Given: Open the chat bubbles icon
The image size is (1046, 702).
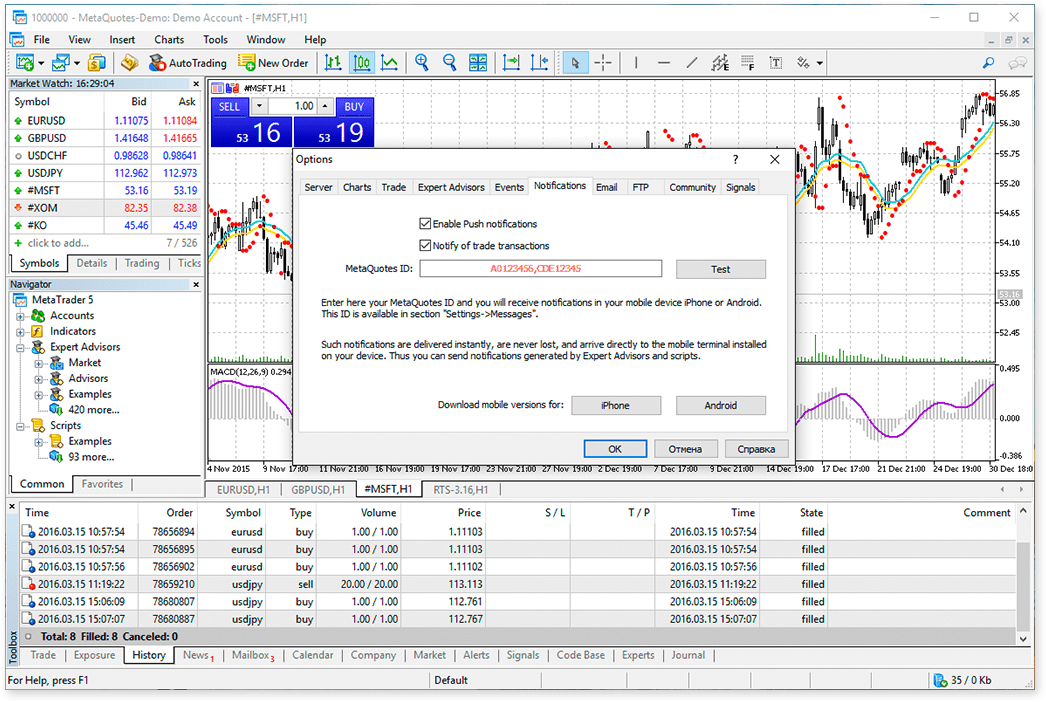Looking at the screenshot, I should [x=1017, y=63].
